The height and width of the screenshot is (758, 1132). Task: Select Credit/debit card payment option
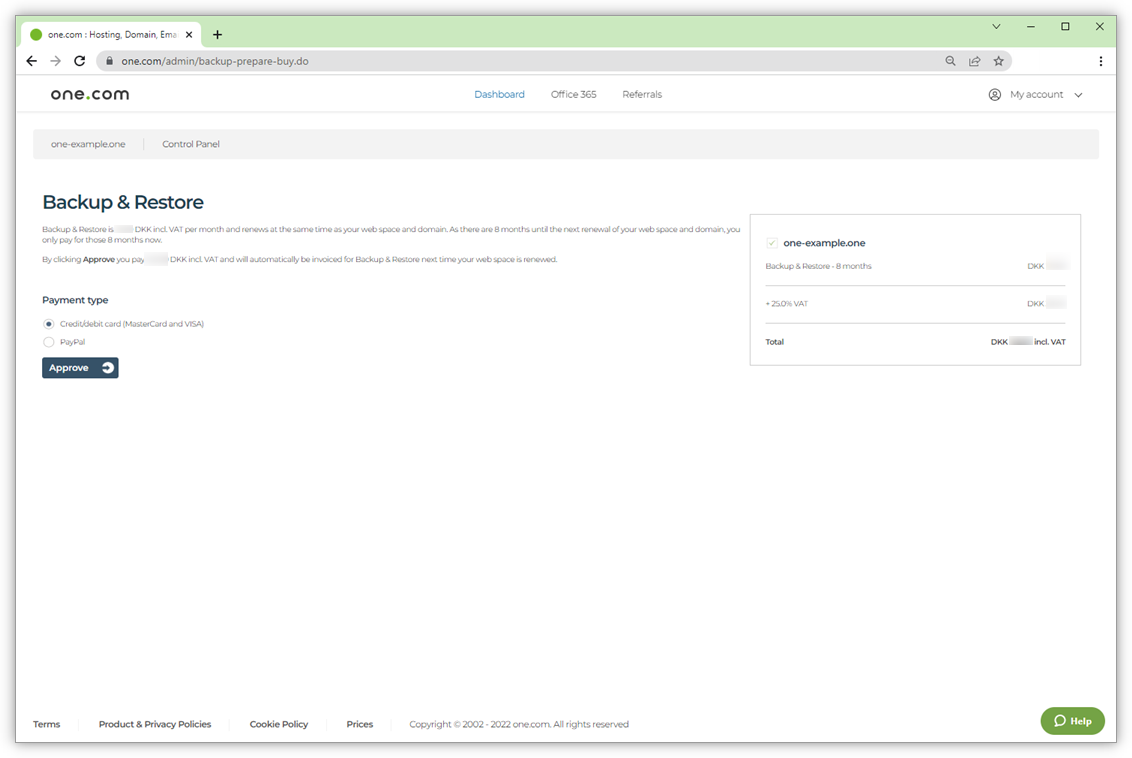(49, 324)
